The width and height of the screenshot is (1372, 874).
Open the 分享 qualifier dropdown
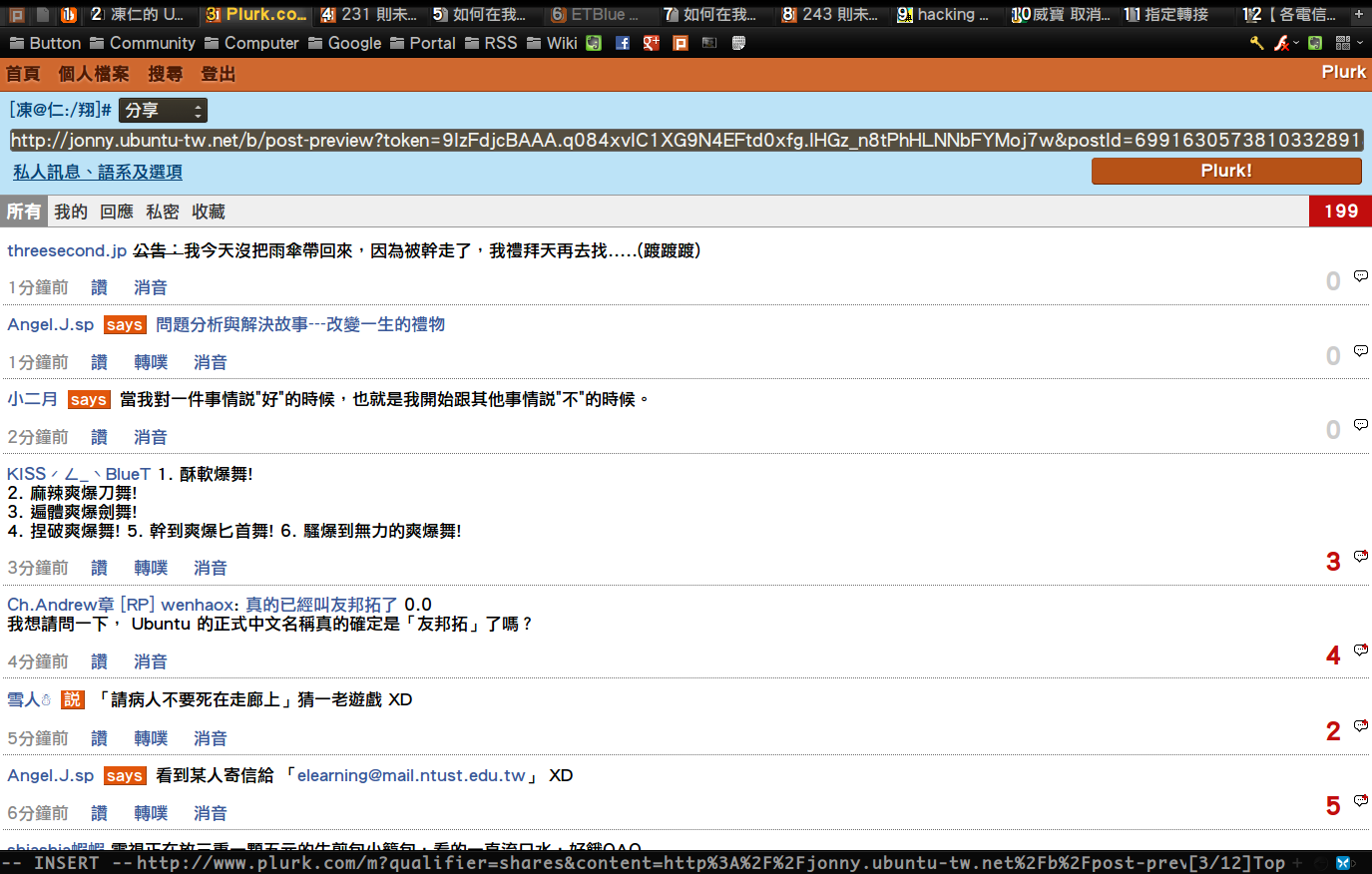coord(163,111)
